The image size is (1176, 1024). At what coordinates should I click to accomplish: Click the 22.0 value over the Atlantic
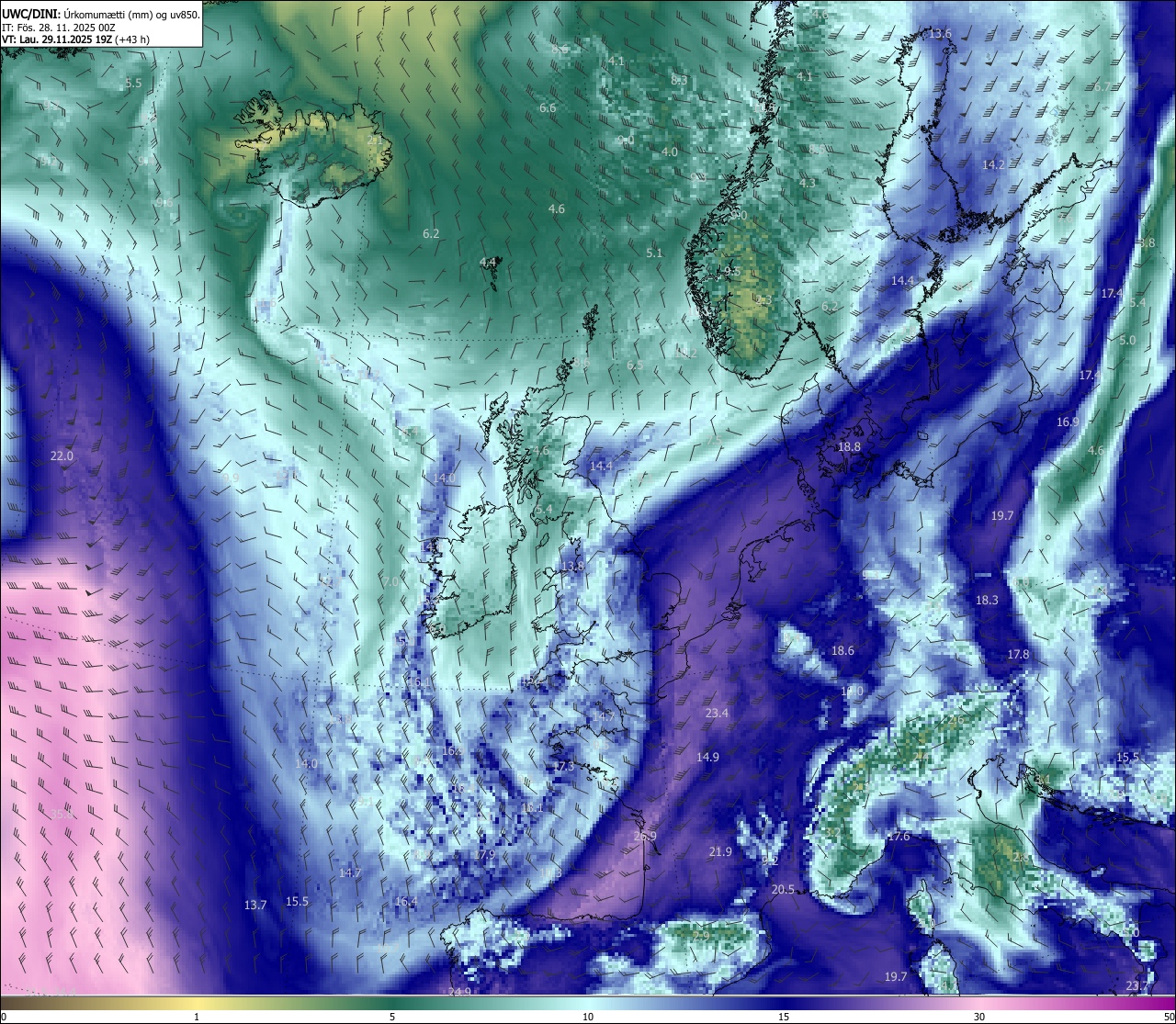pyautogui.click(x=62, y=456)
